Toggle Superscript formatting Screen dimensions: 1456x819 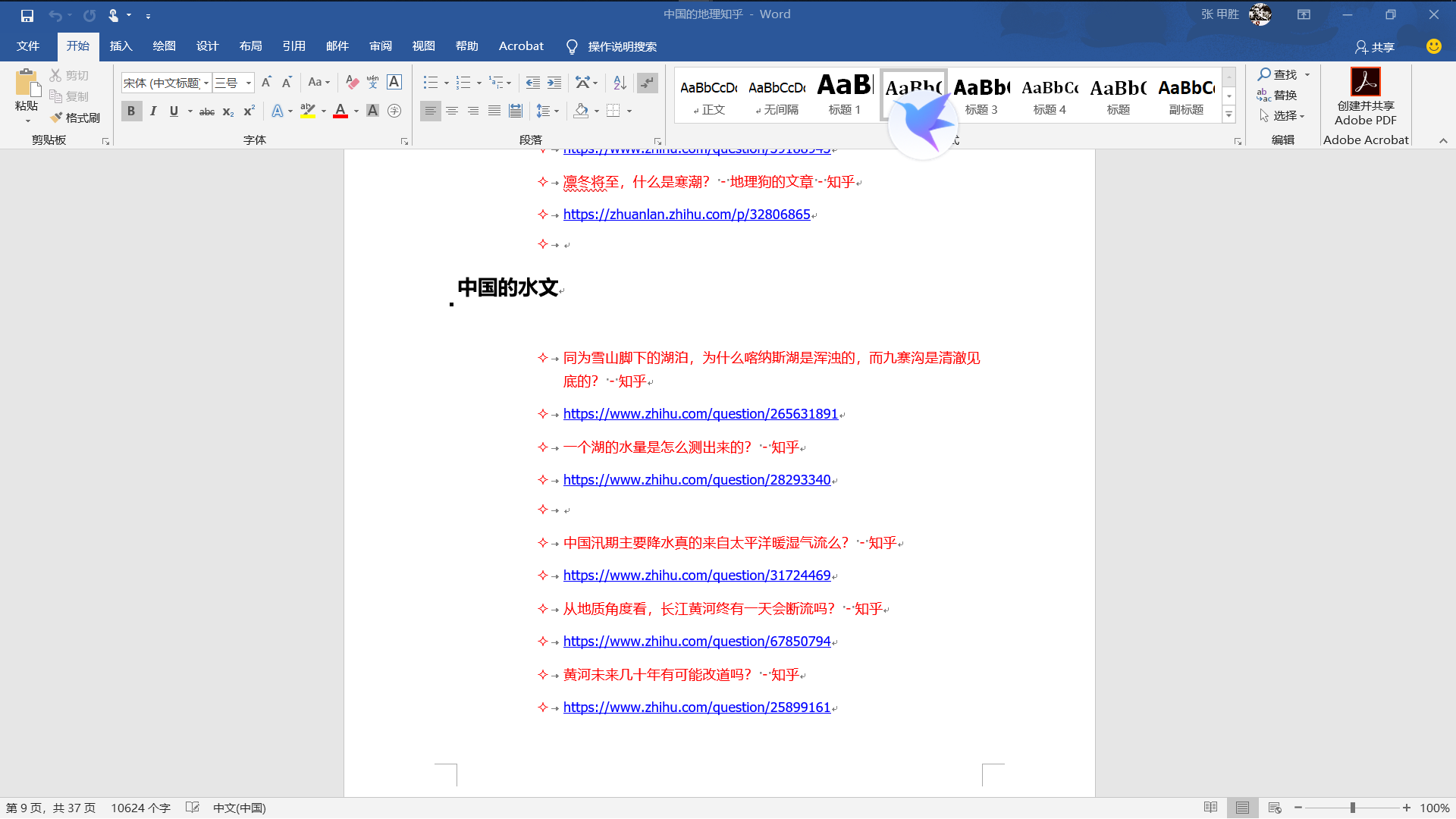point(249,111)
